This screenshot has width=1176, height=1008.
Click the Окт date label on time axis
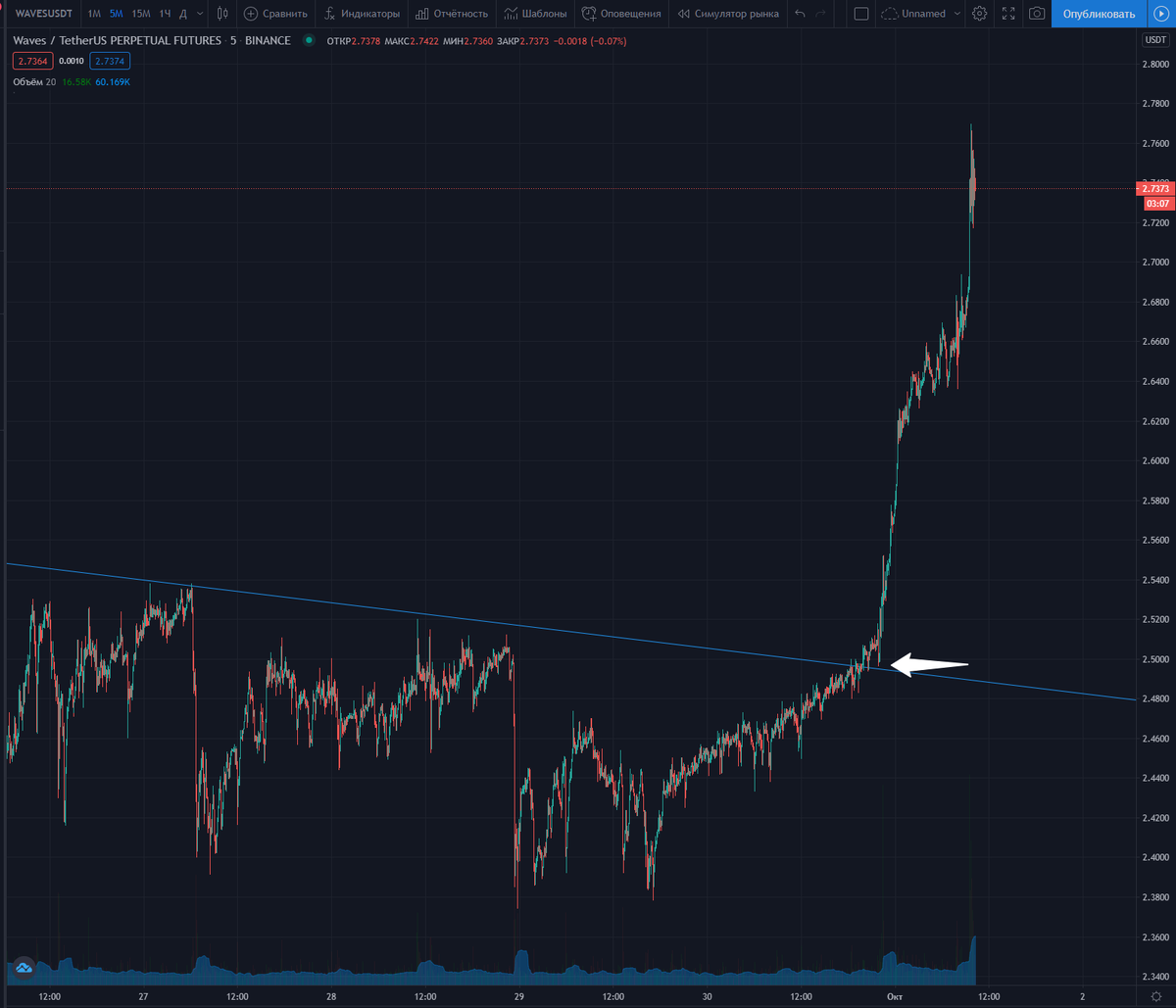click(x=894, y=996)
